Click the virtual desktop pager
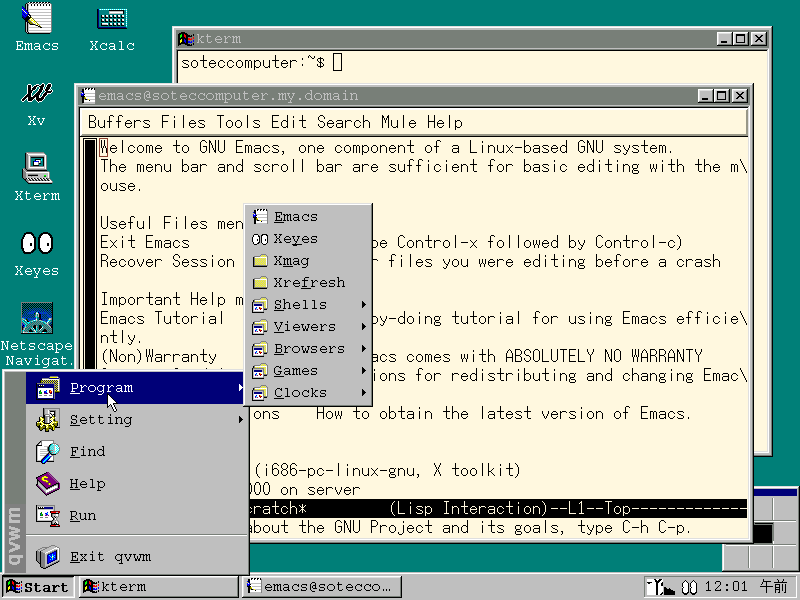The height and width of the screenshot is (600, 800). pos(760,529)
